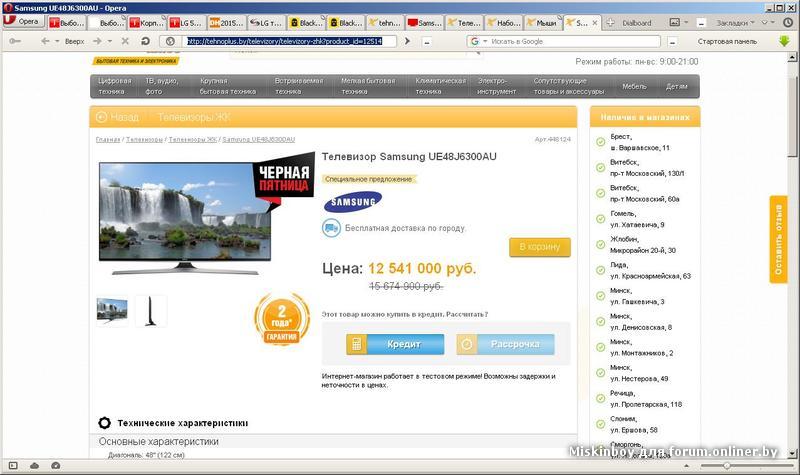Switch to the tehn… tab

click(385, 23)
